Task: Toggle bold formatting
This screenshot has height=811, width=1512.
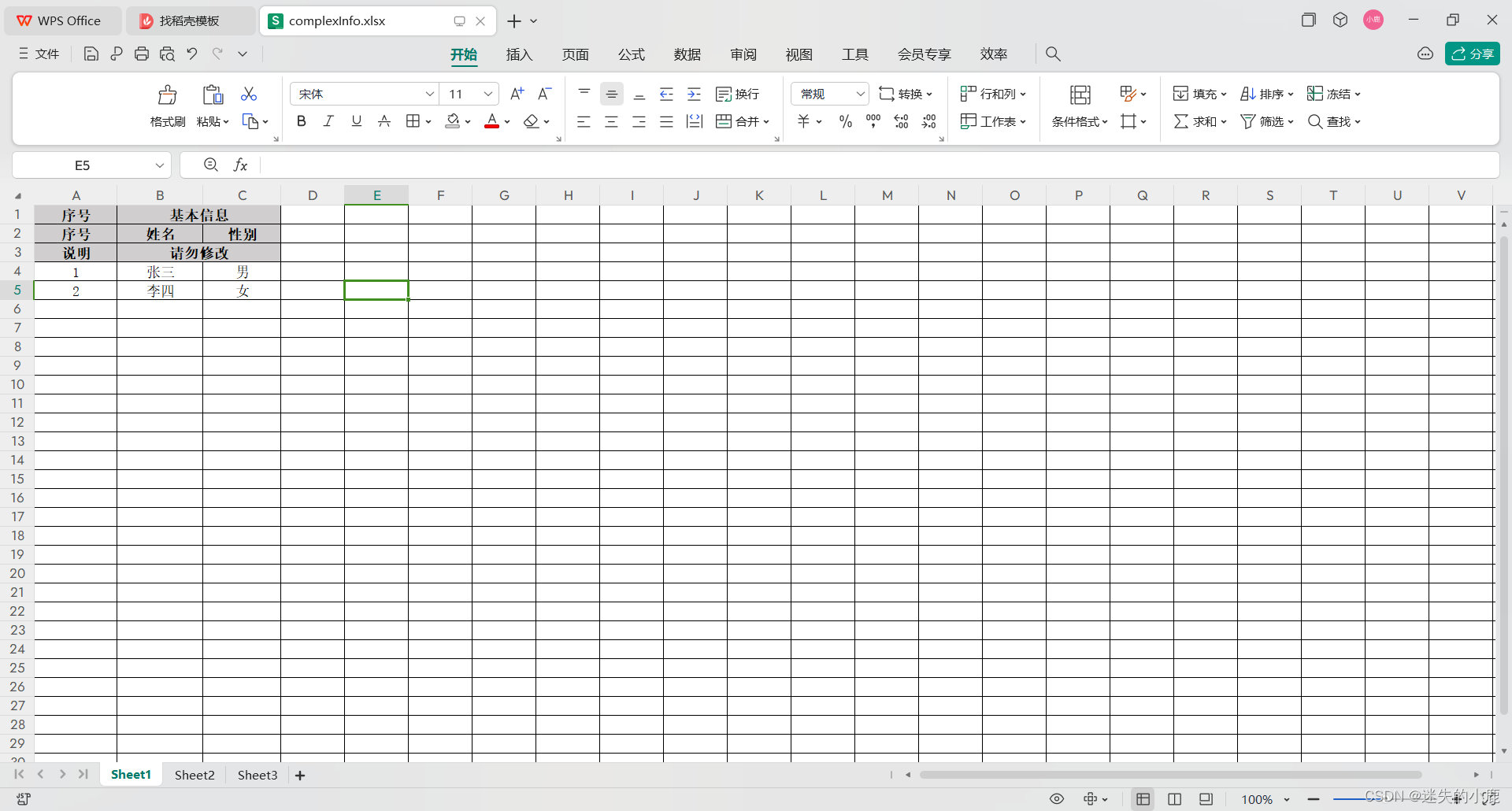Action: 302,121
